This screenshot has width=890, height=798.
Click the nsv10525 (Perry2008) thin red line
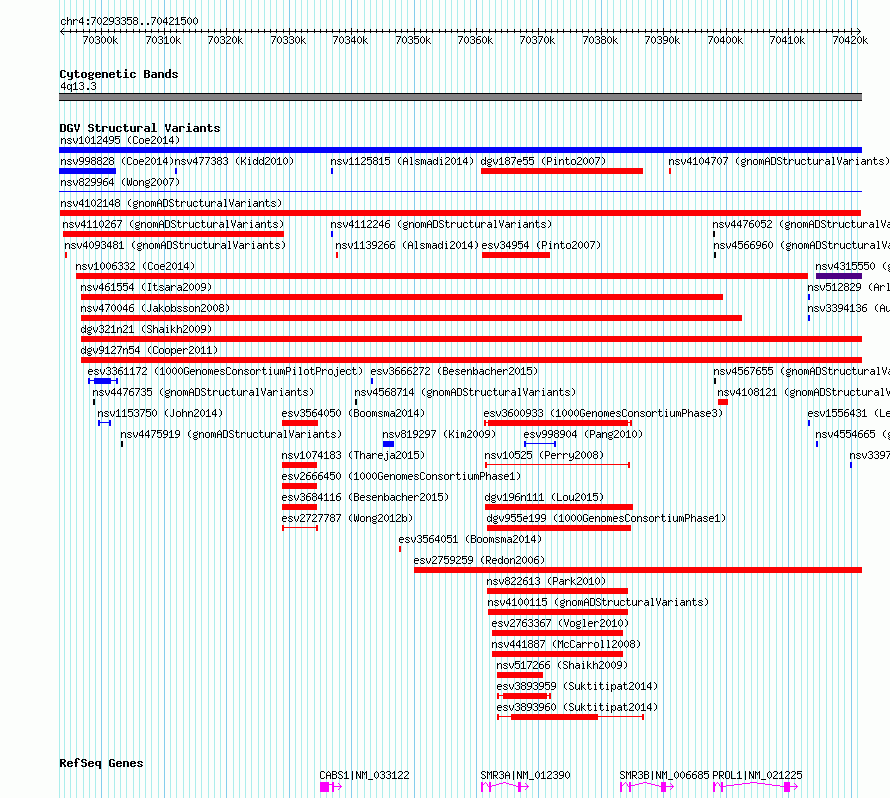(x=557, y=465)
